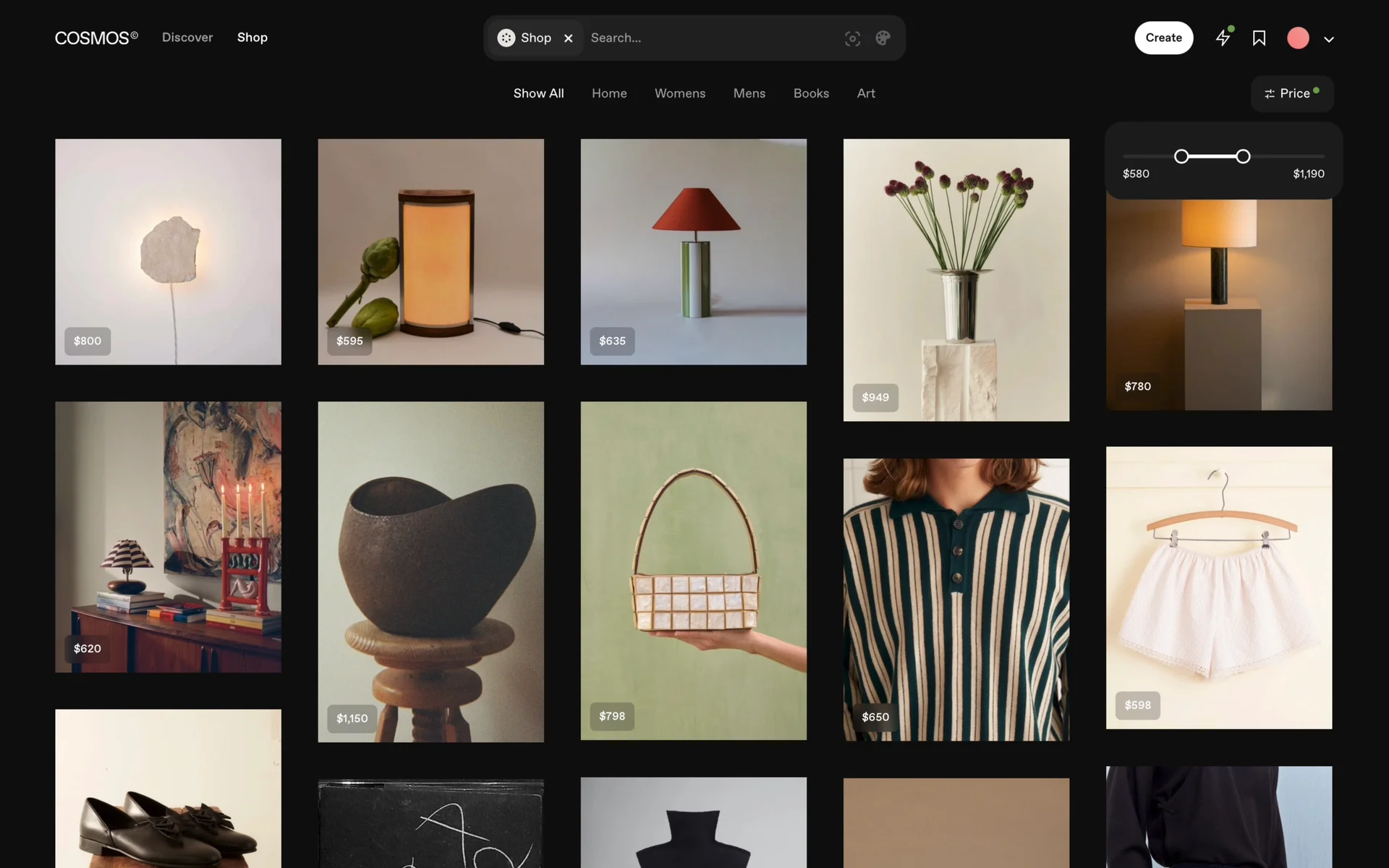Switch to the Womens category tab
Screen dimensions: 1389x868
pyautogui.click(x=679, y=93)
